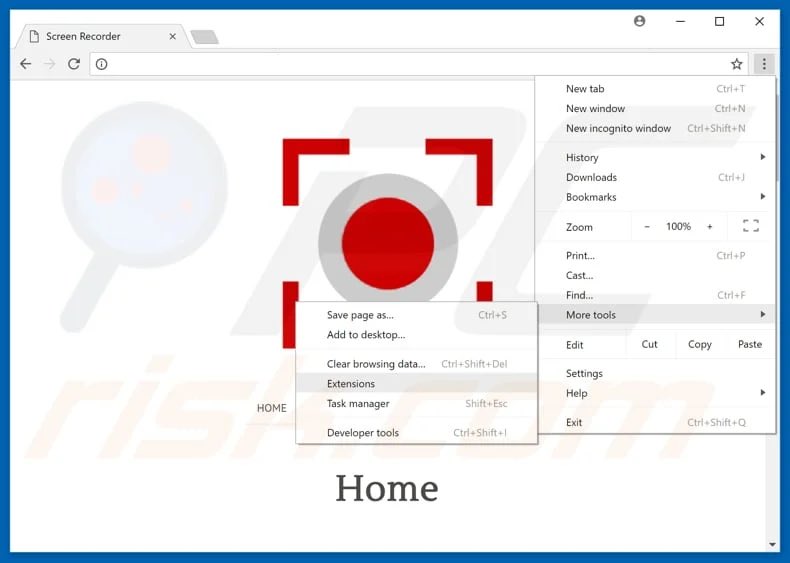This screenshot has height=563, width=790.
Task: Open Downloads from menu
Action: 655,177
